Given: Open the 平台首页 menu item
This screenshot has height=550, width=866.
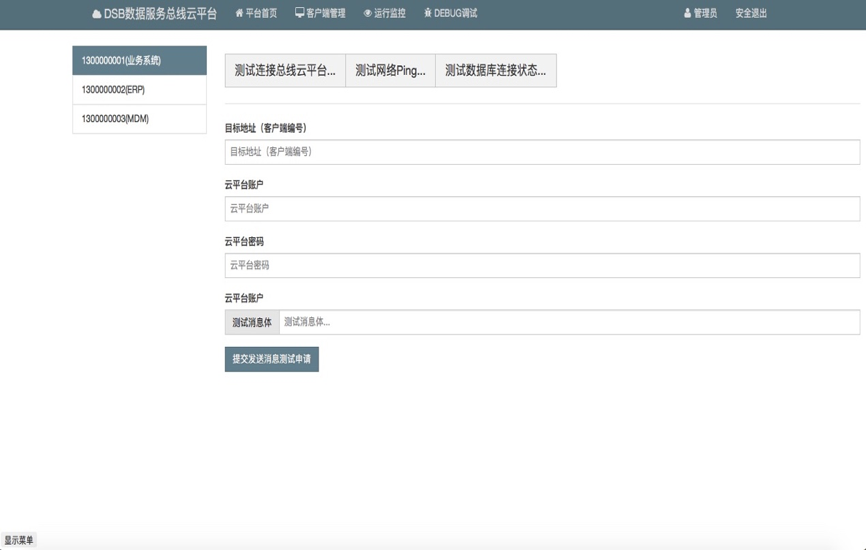Looking at the screenshot, I should point(256,13).
